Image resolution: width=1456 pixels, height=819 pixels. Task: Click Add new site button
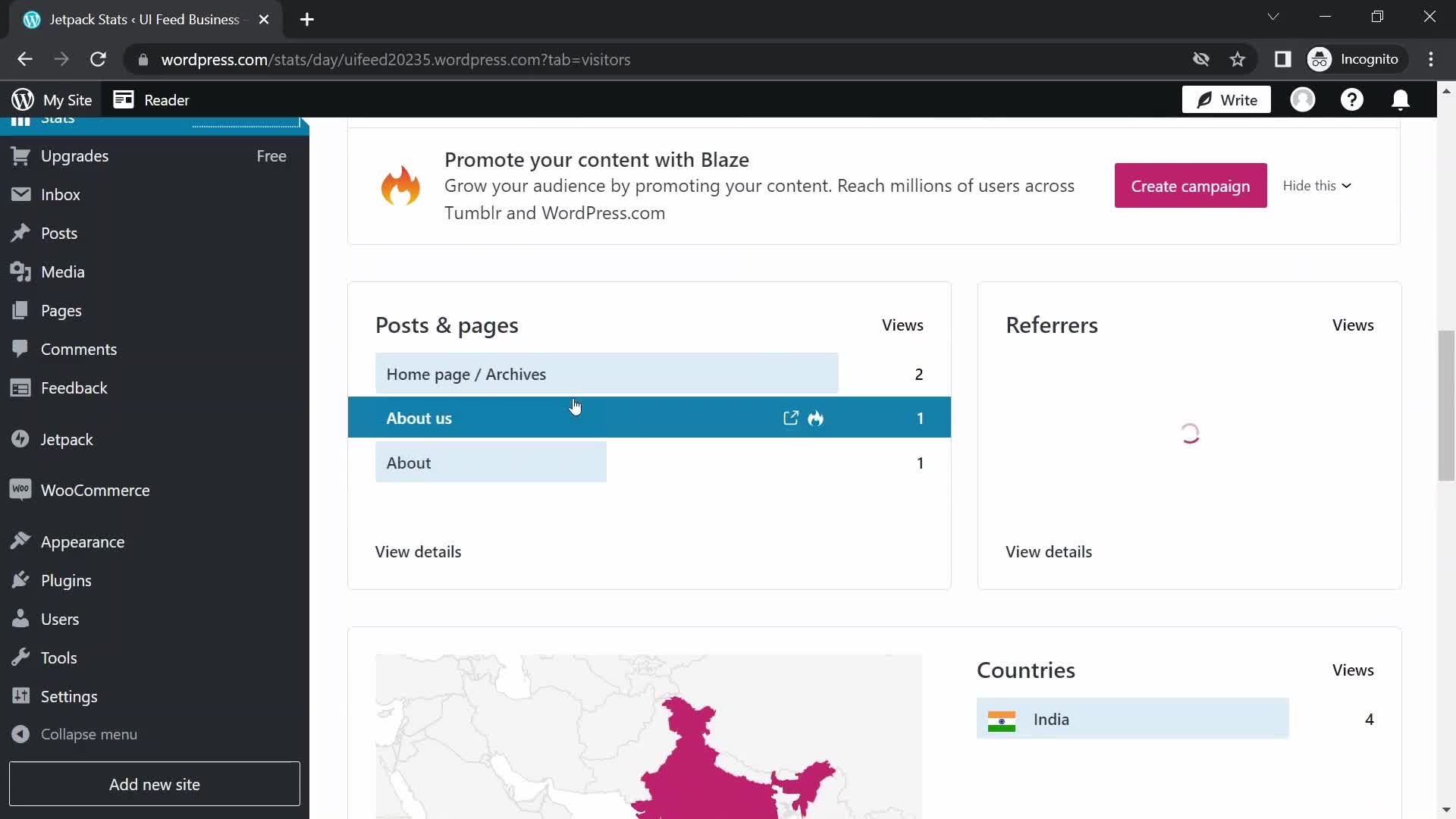[155, 784]
